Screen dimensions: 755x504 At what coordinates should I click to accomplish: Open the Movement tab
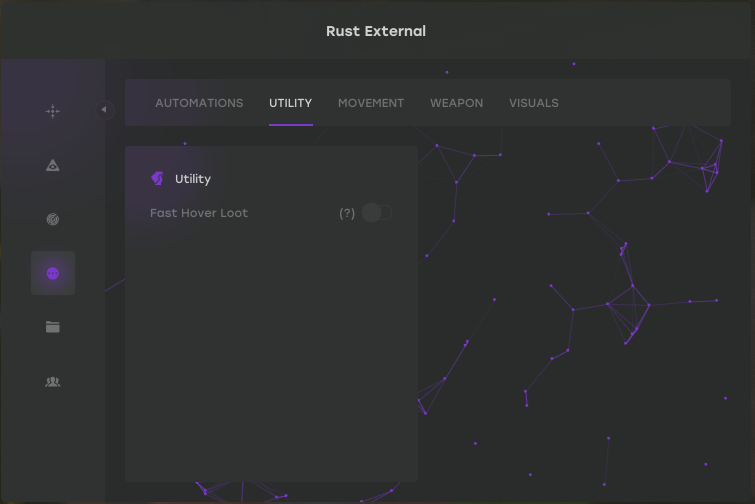tap(371, 103)
